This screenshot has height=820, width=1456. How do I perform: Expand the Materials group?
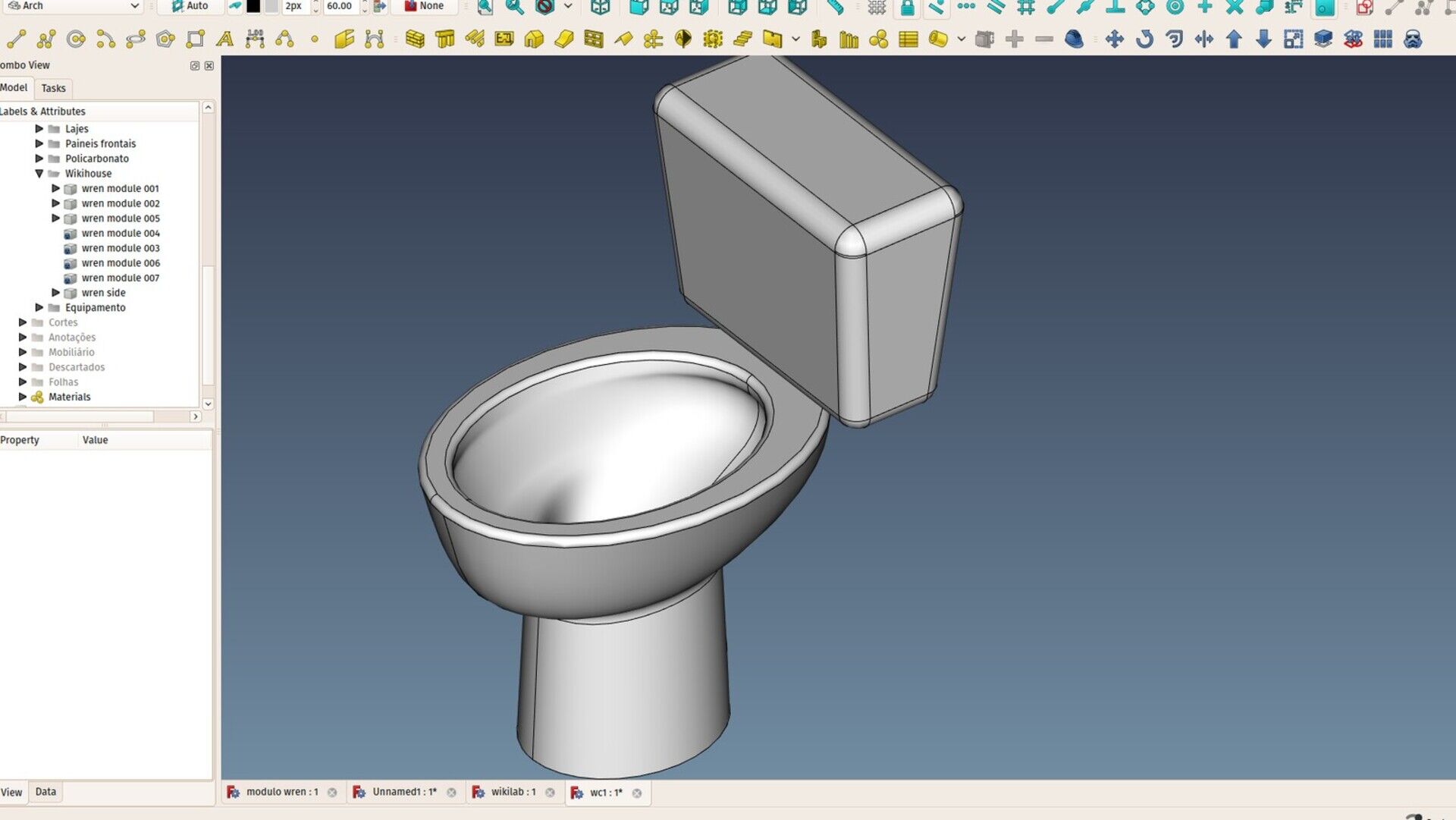tap(23, 397)
